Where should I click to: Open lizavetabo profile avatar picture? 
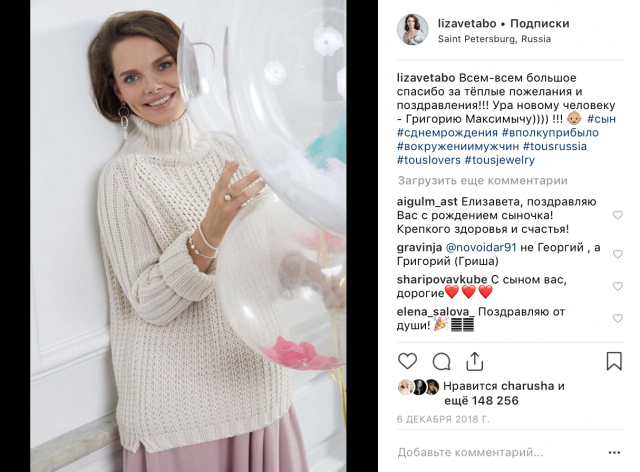[x=413, y=30]
